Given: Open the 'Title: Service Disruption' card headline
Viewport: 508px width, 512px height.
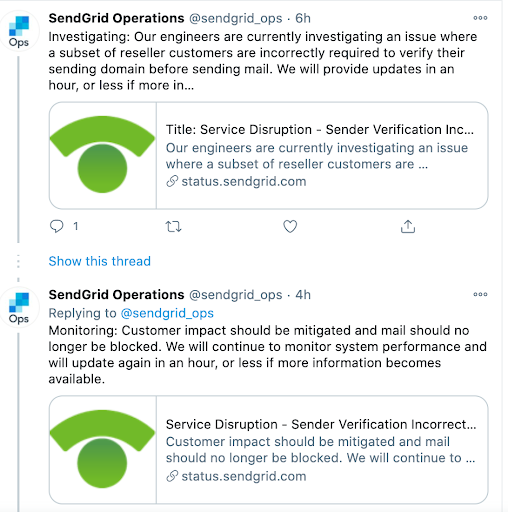Looking at the screenshot, I should (320, 129).
